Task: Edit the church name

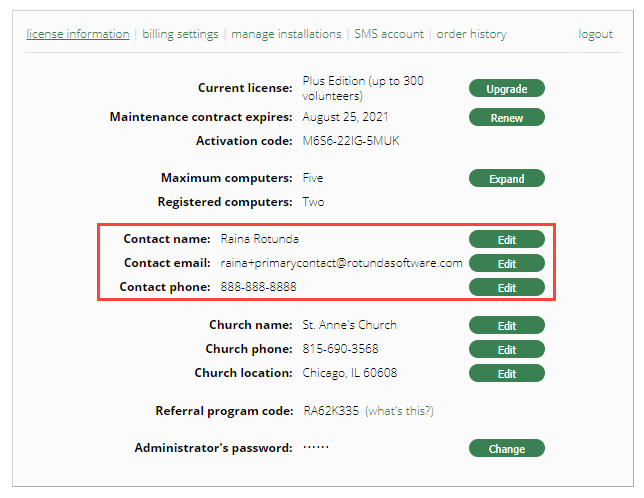Action: tap(507, 326)
